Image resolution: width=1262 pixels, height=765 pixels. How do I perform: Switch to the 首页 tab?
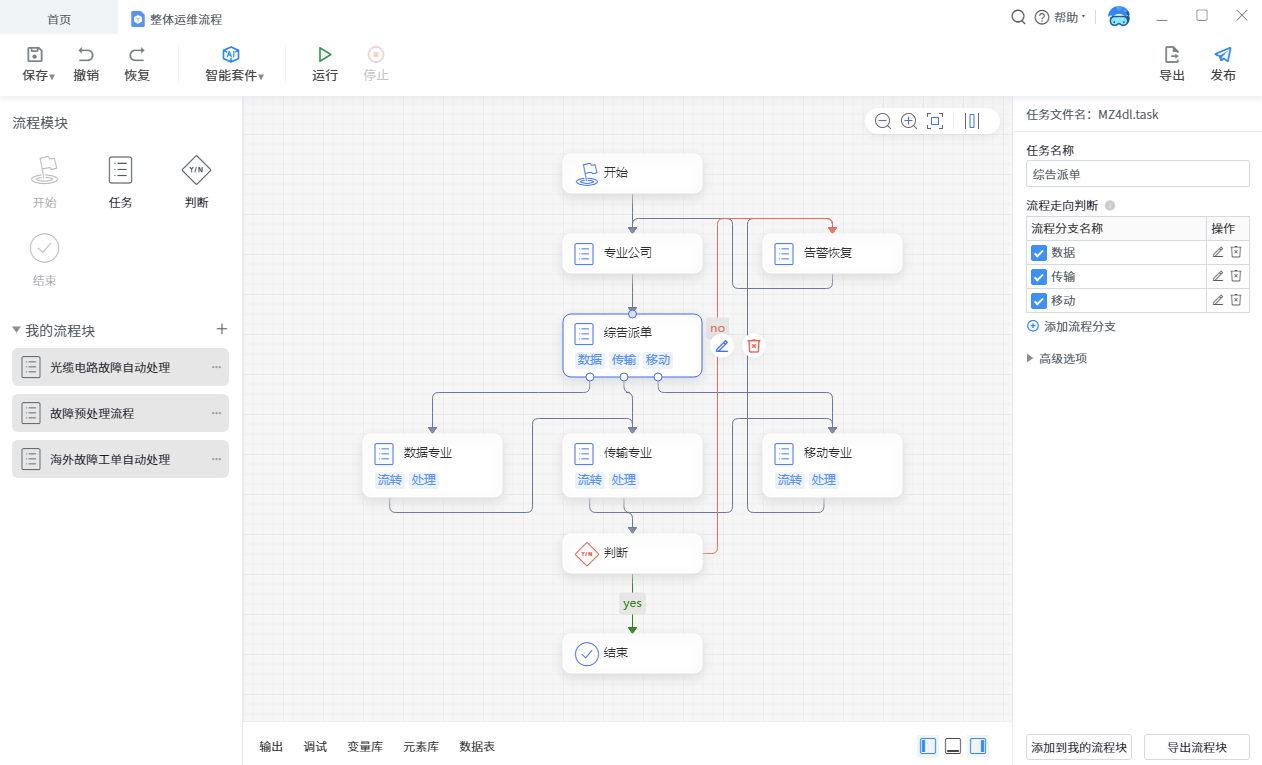[59, 19]
